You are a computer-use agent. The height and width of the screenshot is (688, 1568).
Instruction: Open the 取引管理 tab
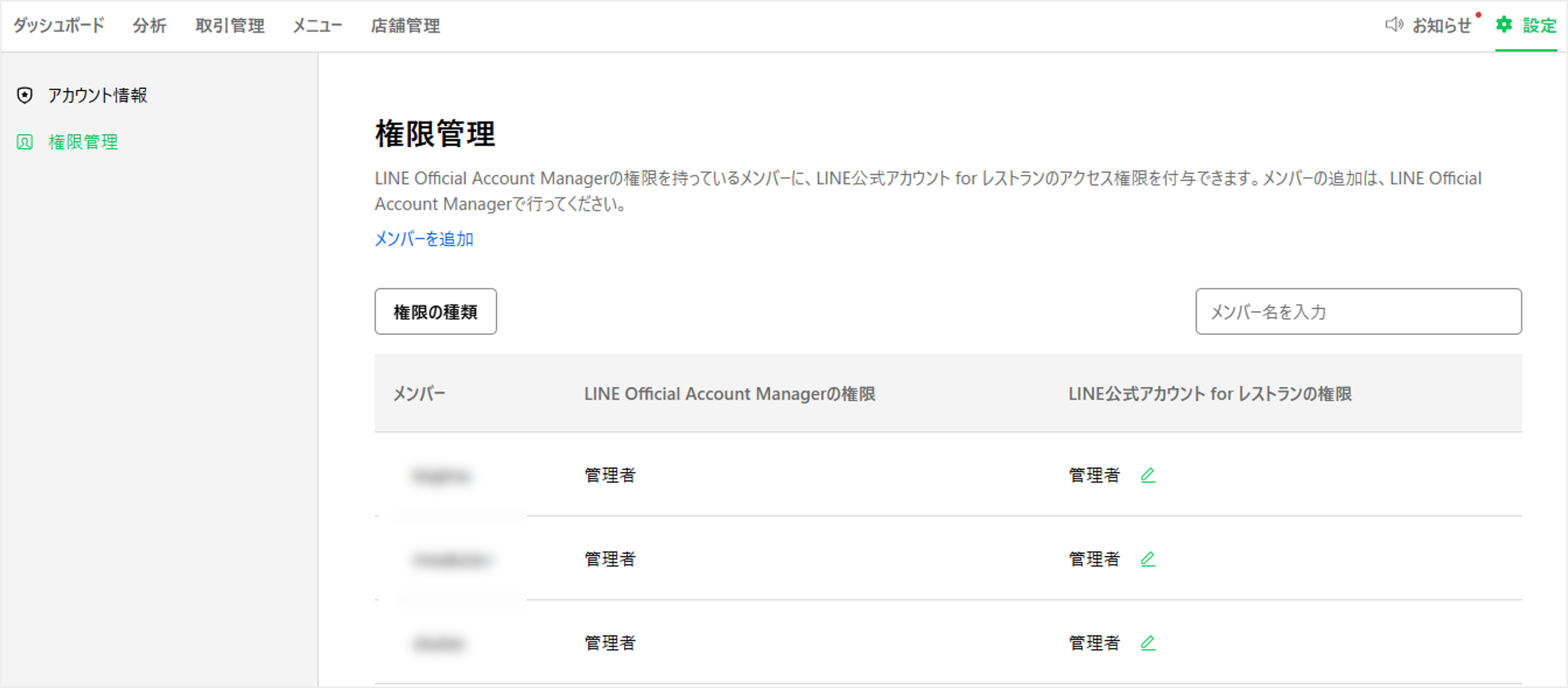pyautogui.click(x=229, y=25)
